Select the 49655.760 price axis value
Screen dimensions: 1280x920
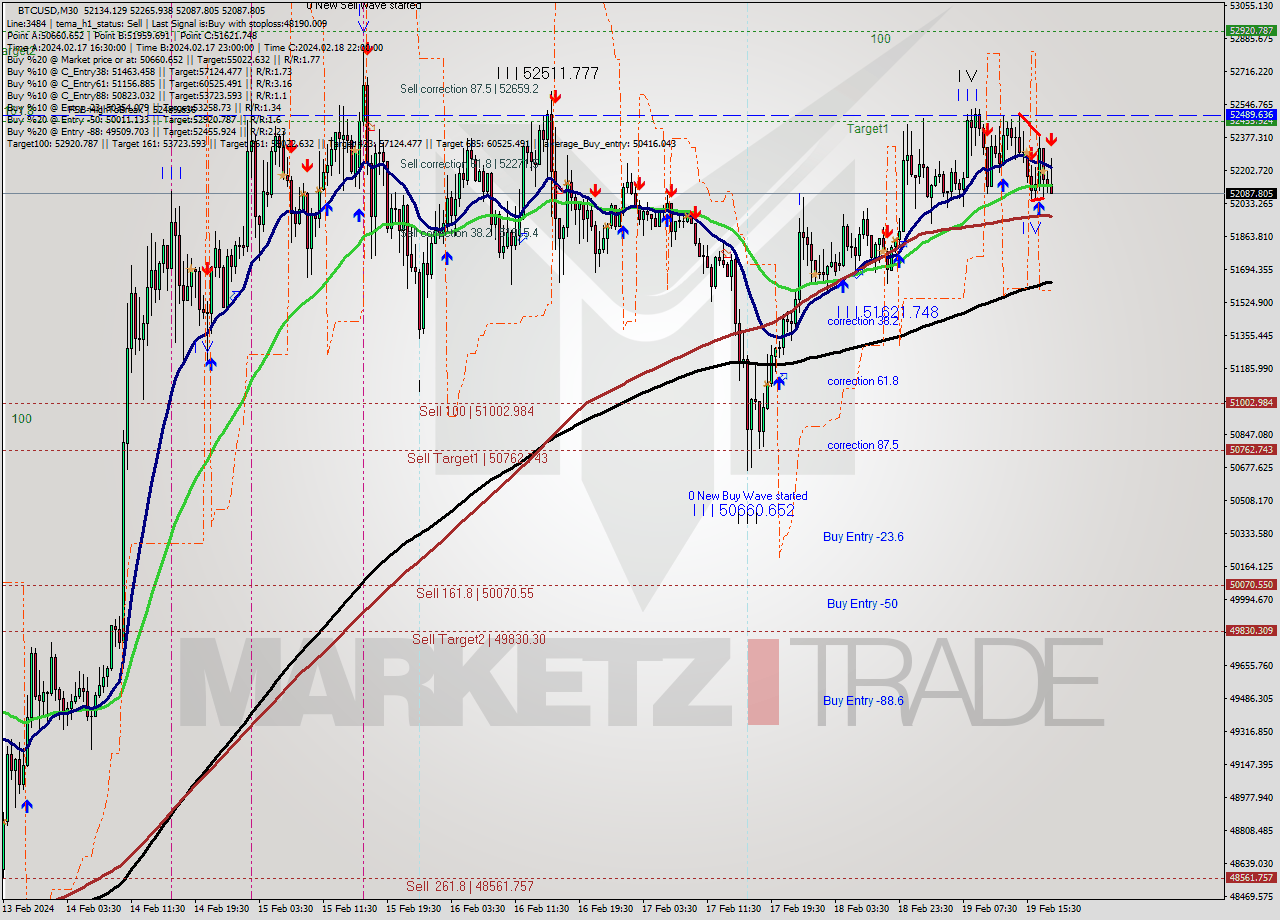coord(1251,665)
